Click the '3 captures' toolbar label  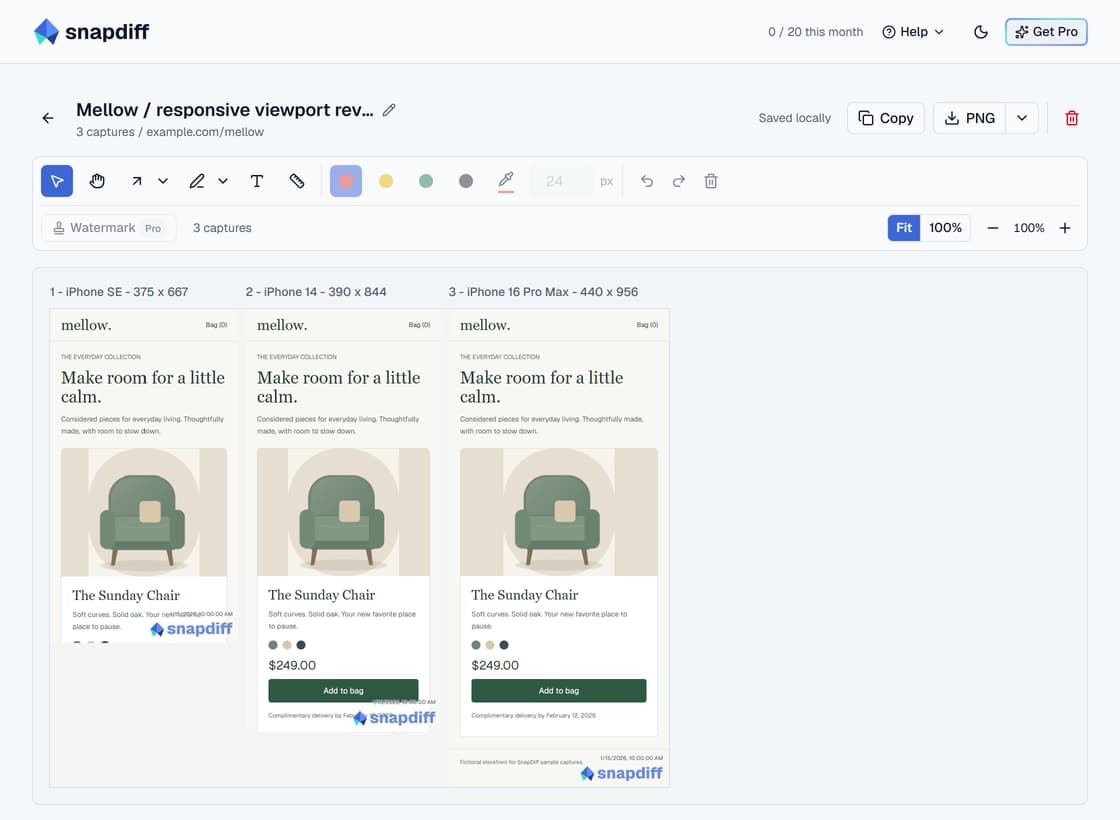click(222, 228)
